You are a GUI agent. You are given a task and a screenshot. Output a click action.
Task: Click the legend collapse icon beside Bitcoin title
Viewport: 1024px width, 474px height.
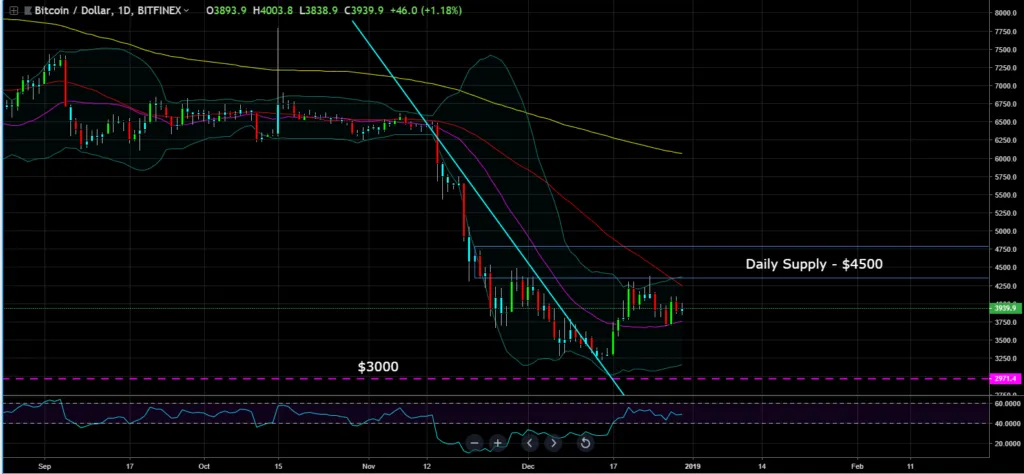[12, 10]
